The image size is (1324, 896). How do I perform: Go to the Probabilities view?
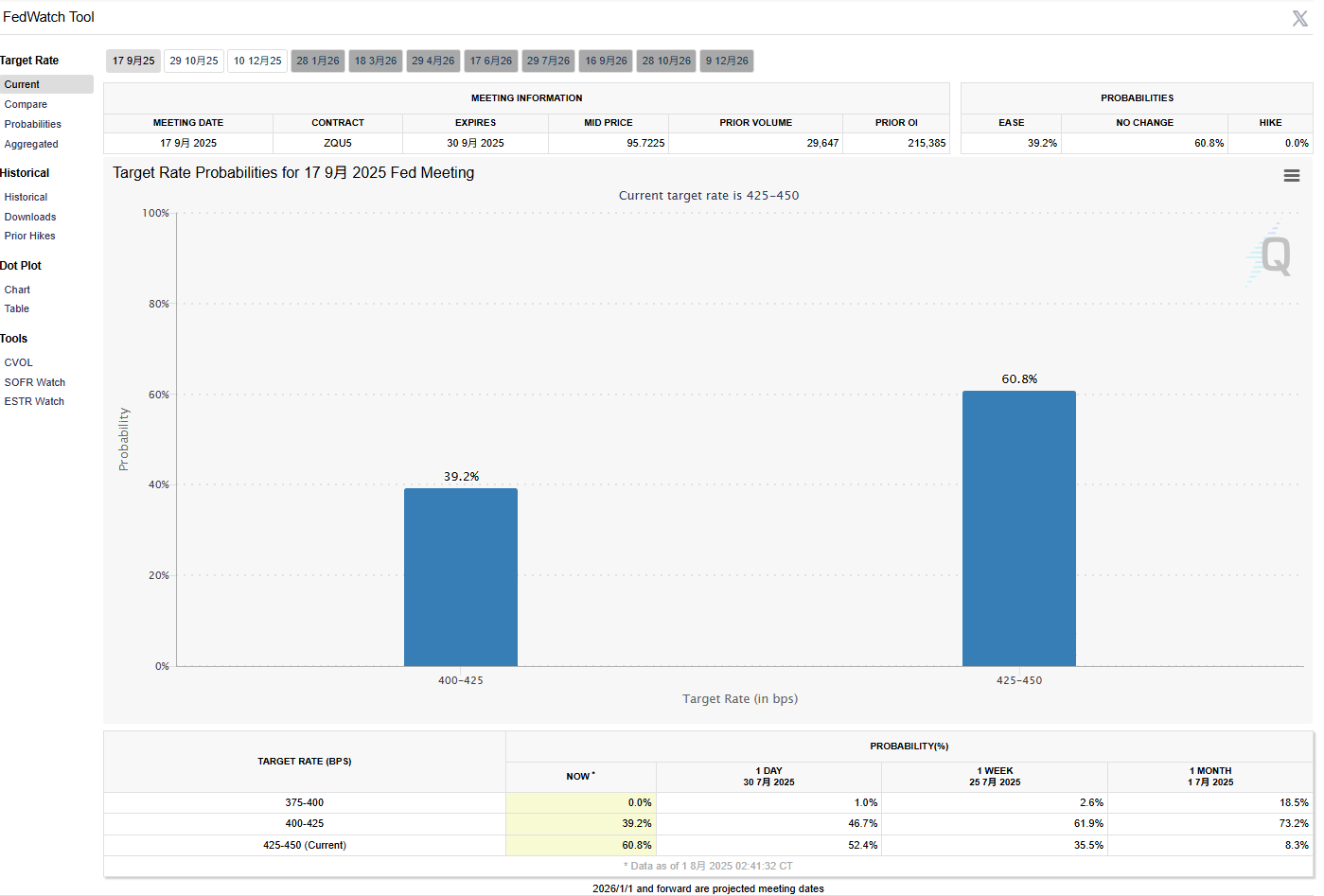pos(32,124)
